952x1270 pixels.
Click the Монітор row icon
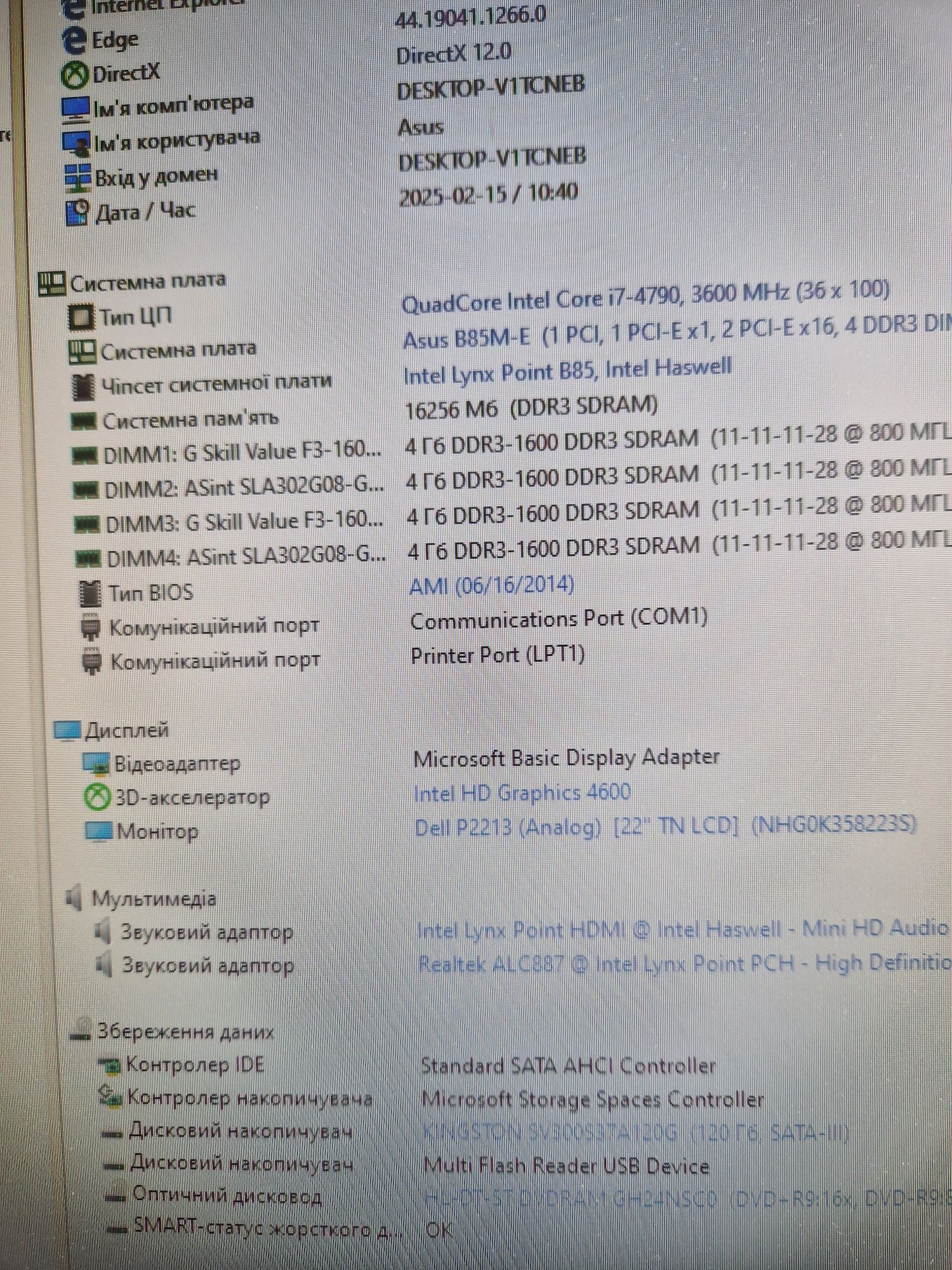coord(99,831)
